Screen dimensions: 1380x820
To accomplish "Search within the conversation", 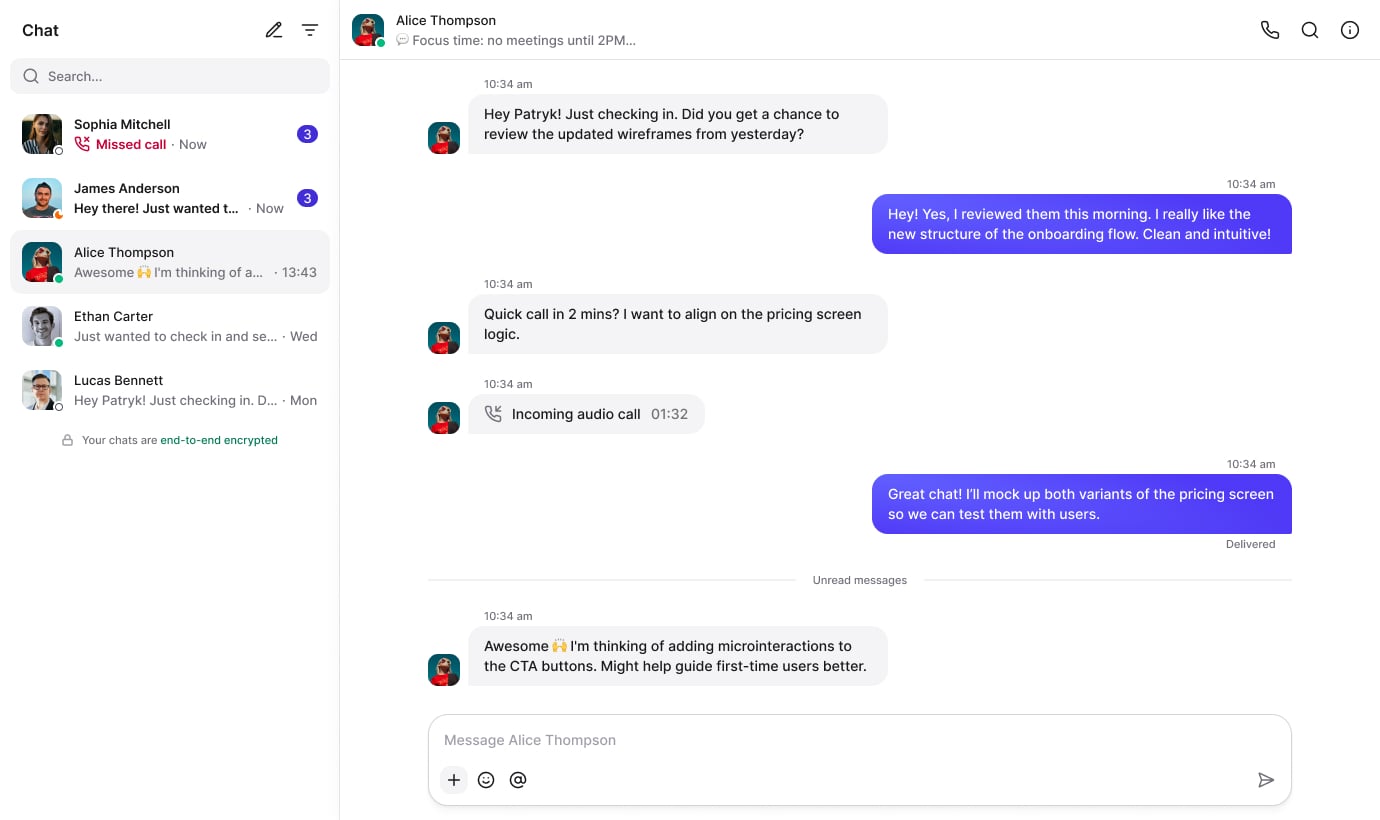I will coord(1310,30).
